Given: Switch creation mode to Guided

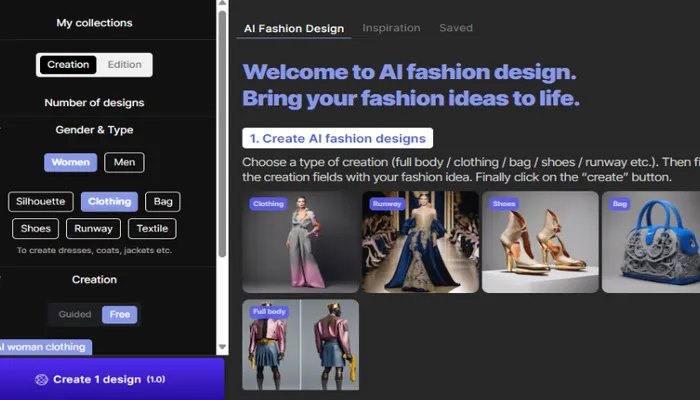Looking at the screenshot, I should pyautogui.click(x=75, y=314).
